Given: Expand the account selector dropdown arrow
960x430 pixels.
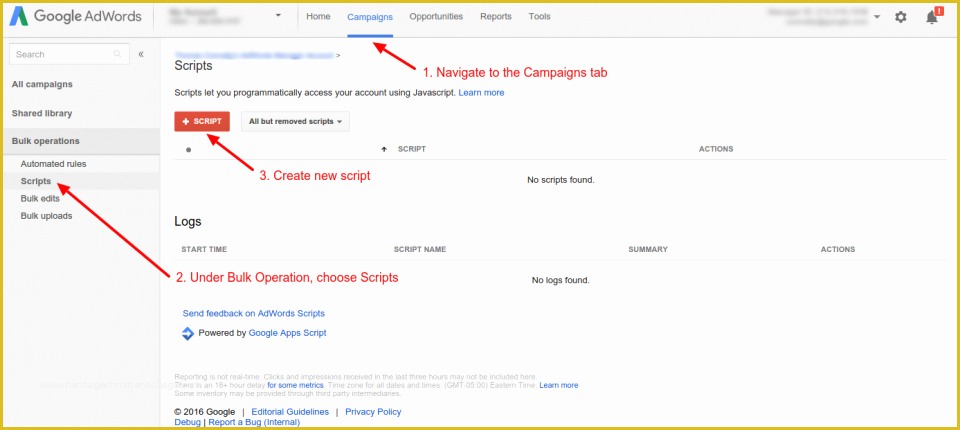Looking at the screenshot, I should 279,15.
